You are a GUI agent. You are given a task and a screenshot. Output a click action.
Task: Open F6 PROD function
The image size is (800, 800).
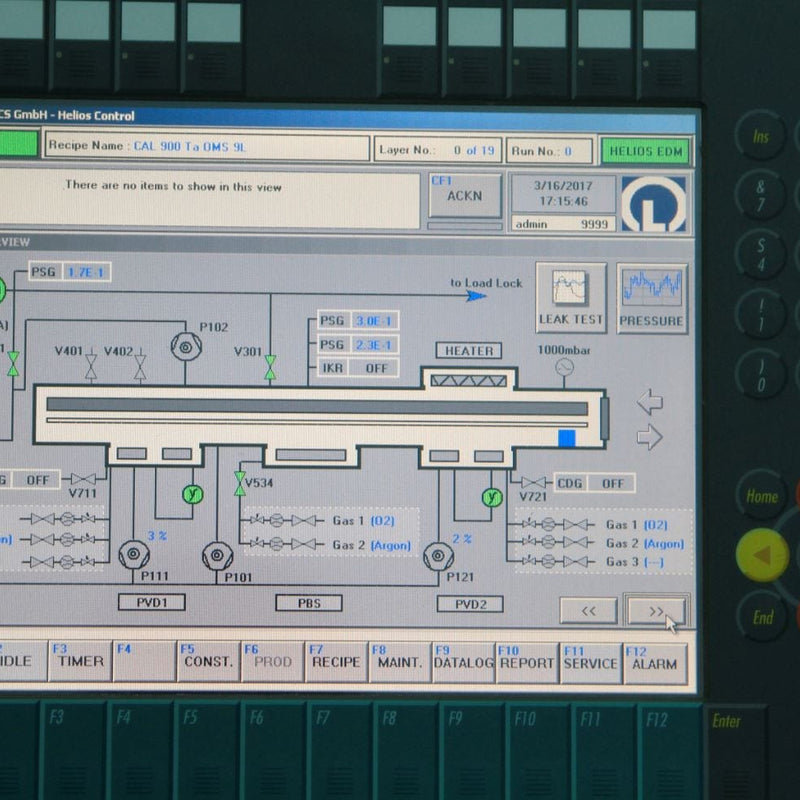(x=272, y=661)
